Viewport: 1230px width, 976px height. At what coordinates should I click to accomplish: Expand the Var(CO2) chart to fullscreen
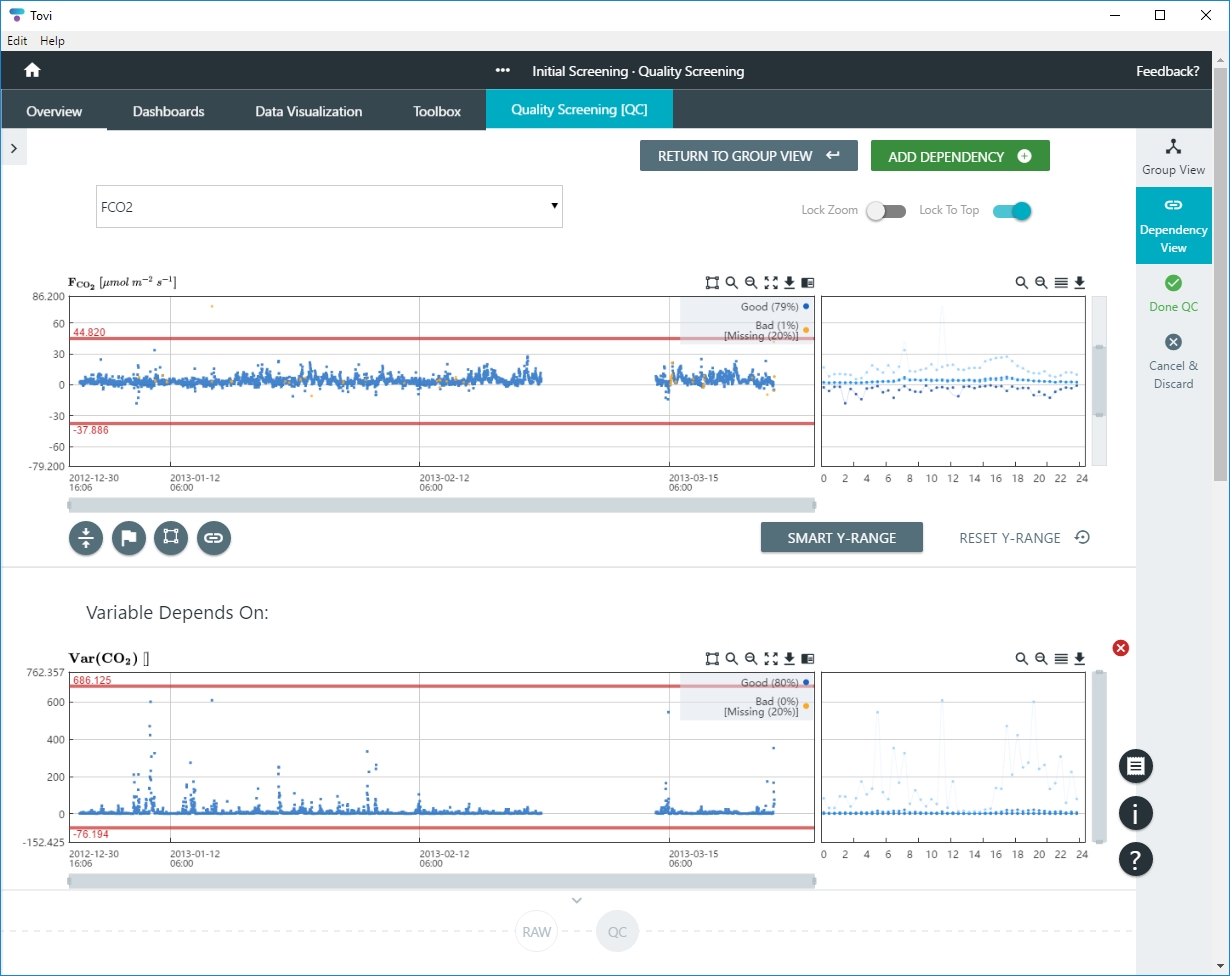click(770, 658)
